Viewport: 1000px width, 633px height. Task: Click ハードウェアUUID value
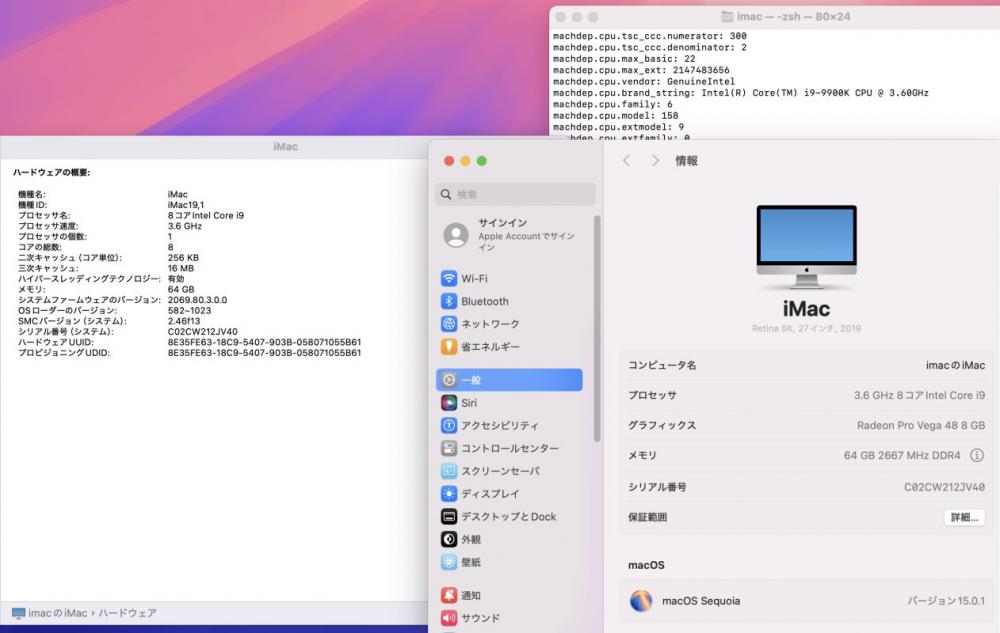264,342
